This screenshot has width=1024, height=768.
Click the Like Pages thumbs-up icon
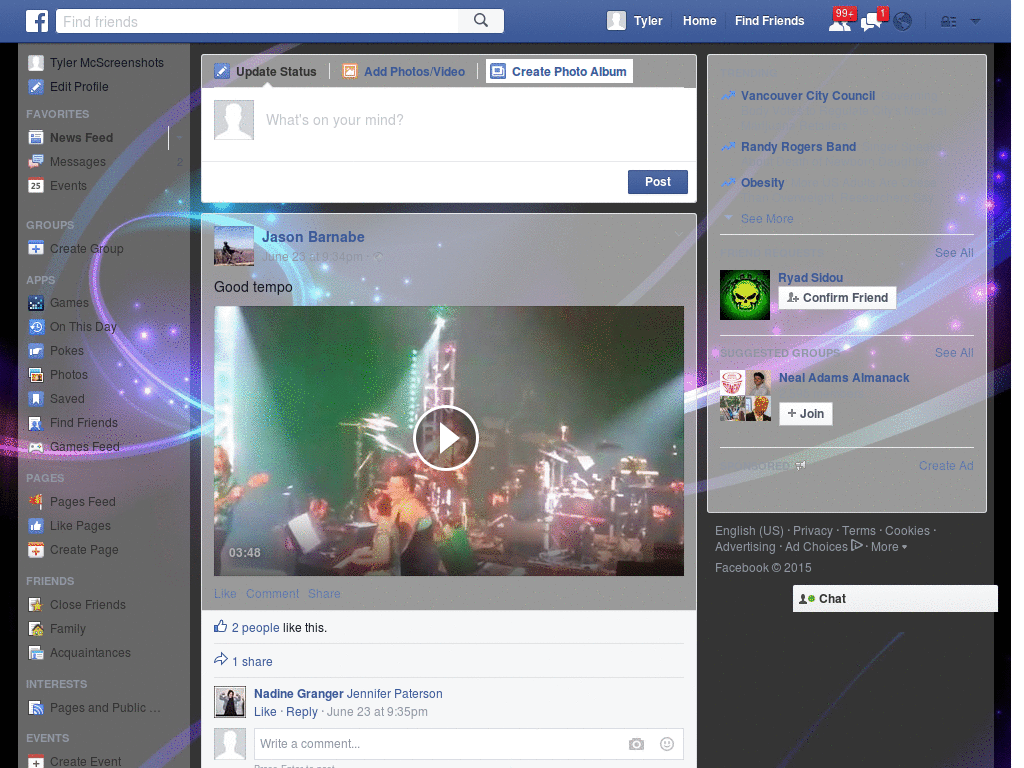pyautogui.click(x=36, y=526)
